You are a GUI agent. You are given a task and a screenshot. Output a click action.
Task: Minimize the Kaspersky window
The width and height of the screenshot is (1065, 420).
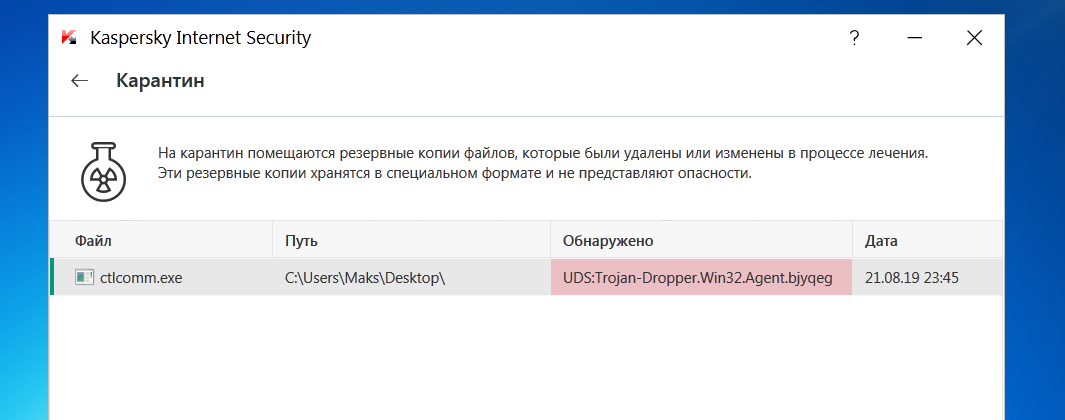coord(914,38)
